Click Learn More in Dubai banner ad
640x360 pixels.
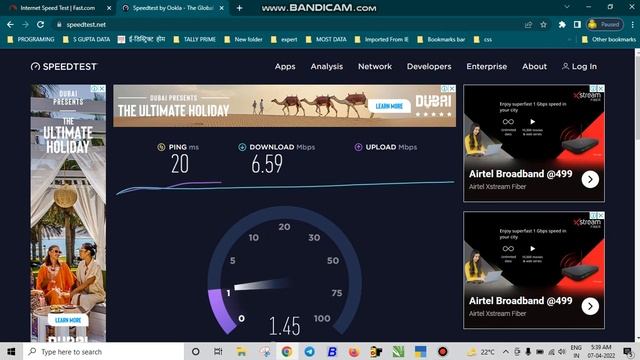tap(389, 106)
